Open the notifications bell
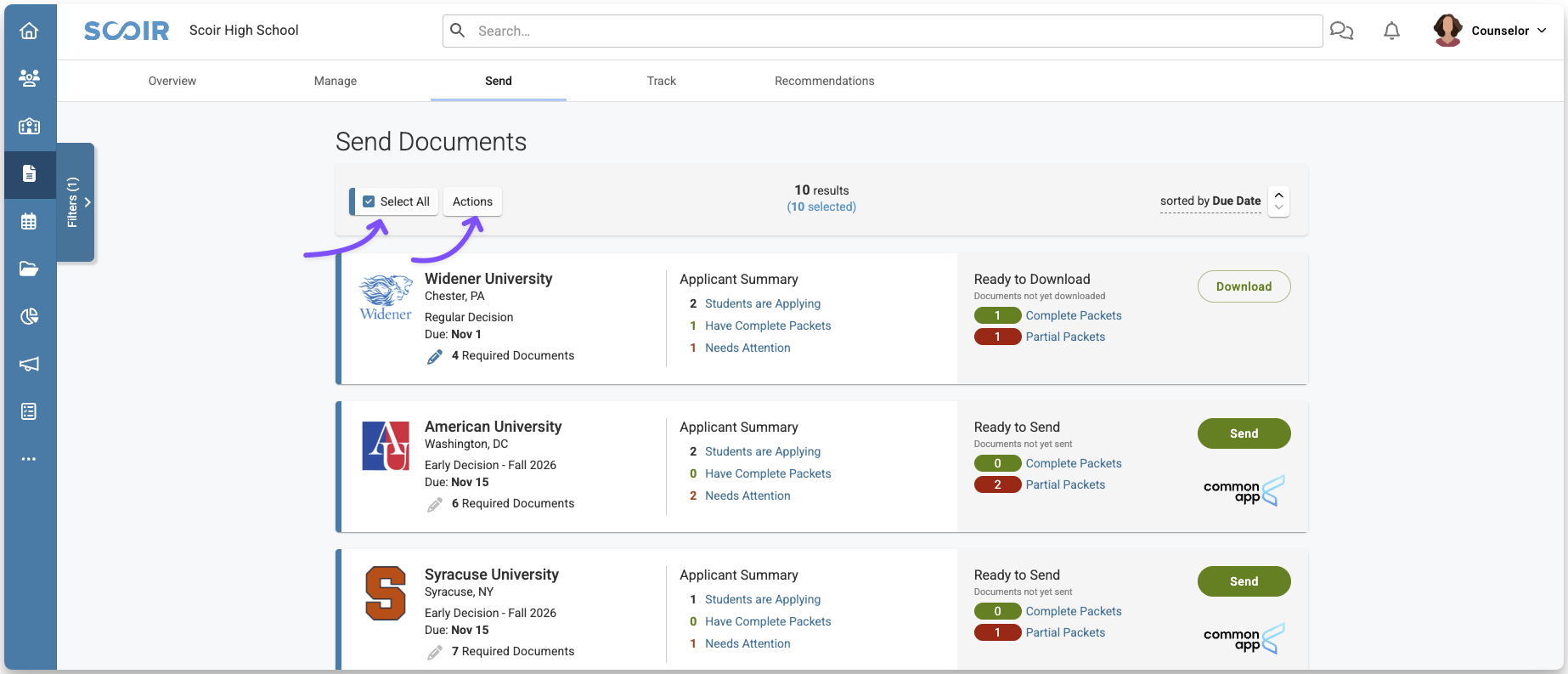The image size is (1568, 674). pyautogui.click(x=1391, y=31)
